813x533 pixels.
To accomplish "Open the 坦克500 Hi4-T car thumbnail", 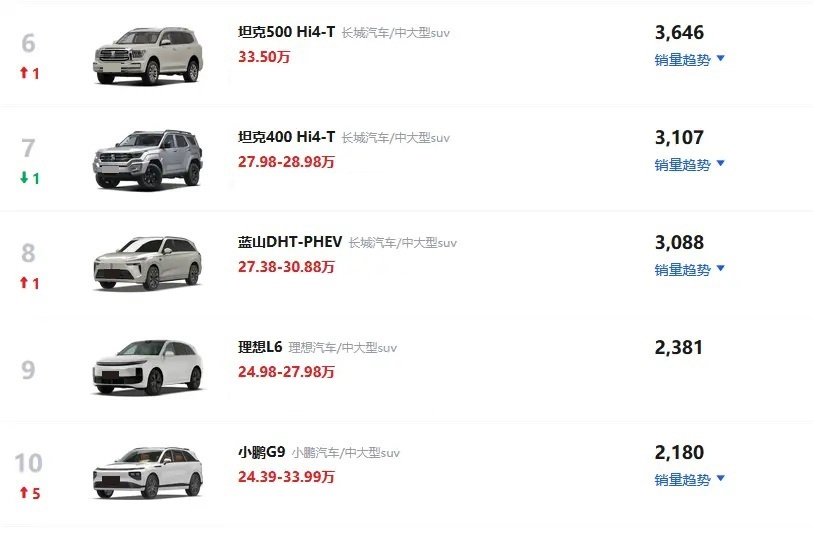I will click(x=148, y=55).
